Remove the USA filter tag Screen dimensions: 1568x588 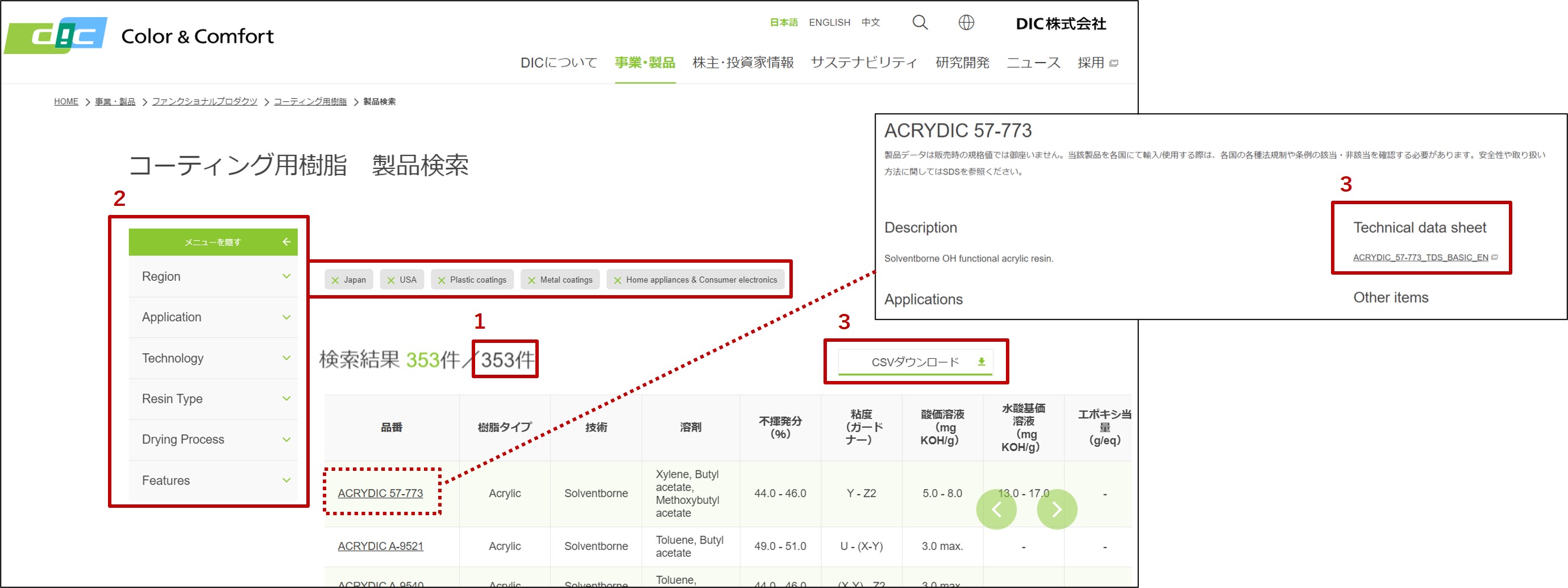[391, 280]
